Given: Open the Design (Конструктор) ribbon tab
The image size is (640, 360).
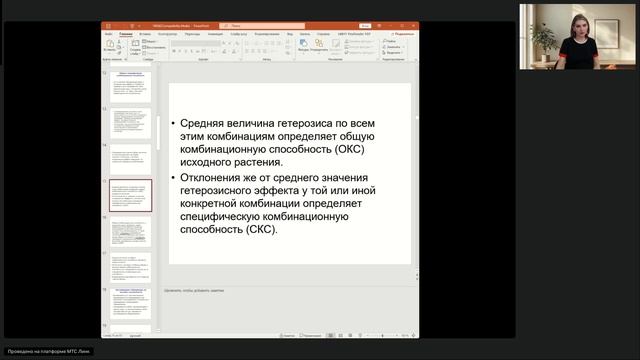Looking at the screenshot, I should pos(167,34).
